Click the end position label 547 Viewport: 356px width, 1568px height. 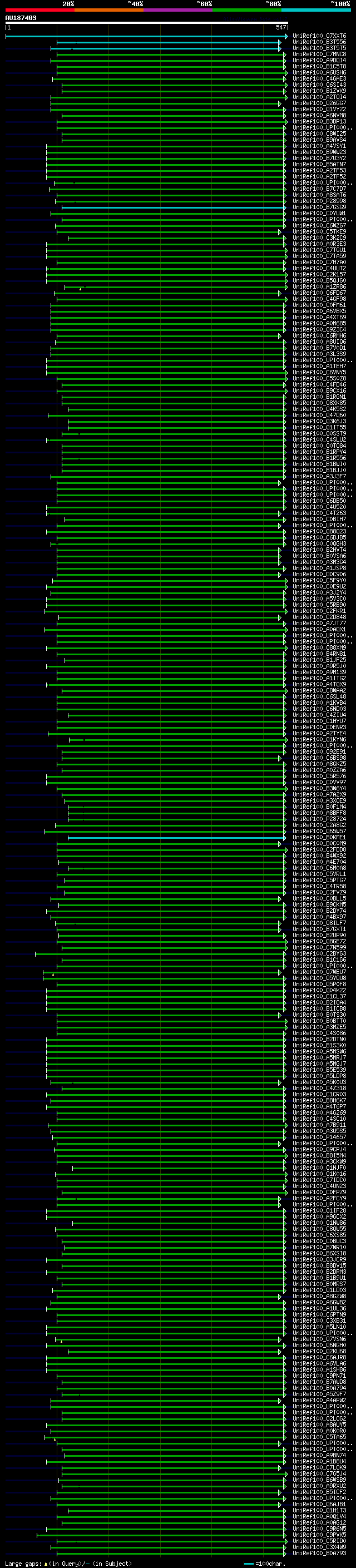pyautogui.click(x=280, y=27)
